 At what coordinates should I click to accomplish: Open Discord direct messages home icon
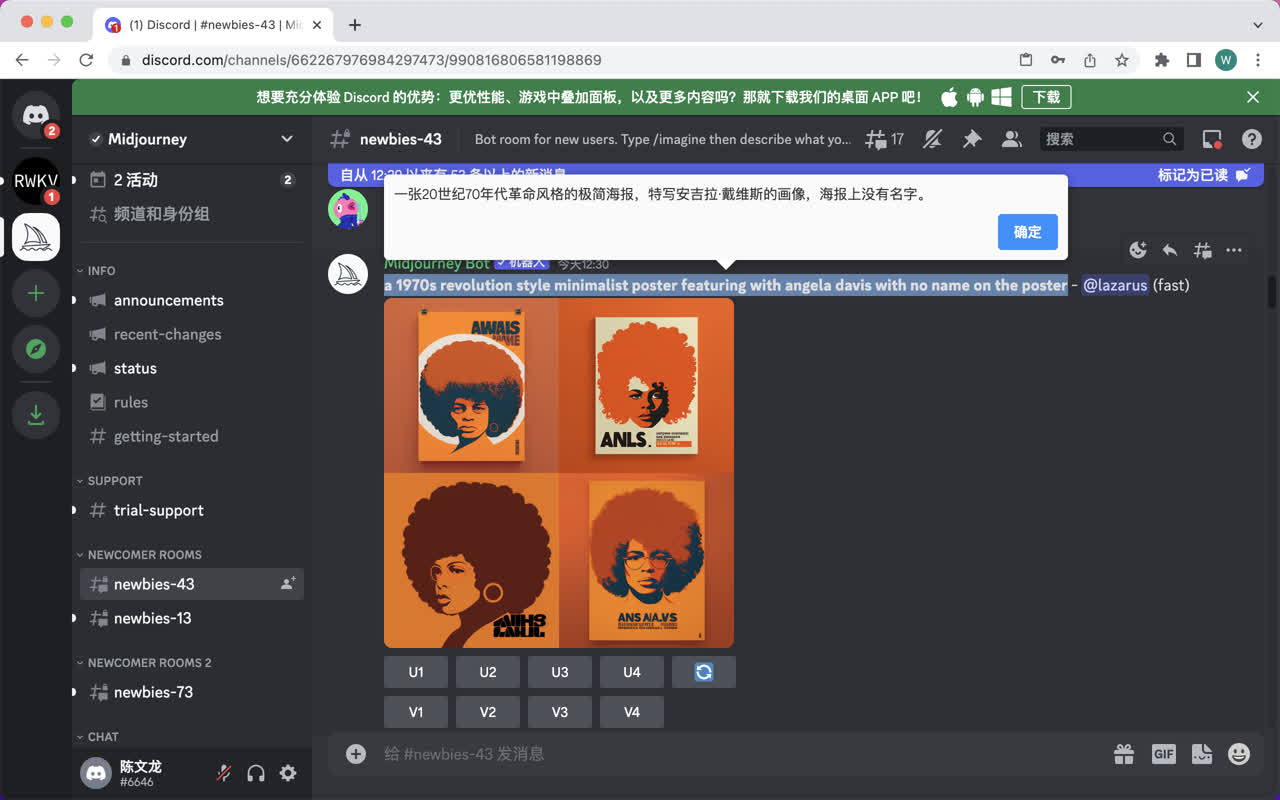tap(36, 116)
